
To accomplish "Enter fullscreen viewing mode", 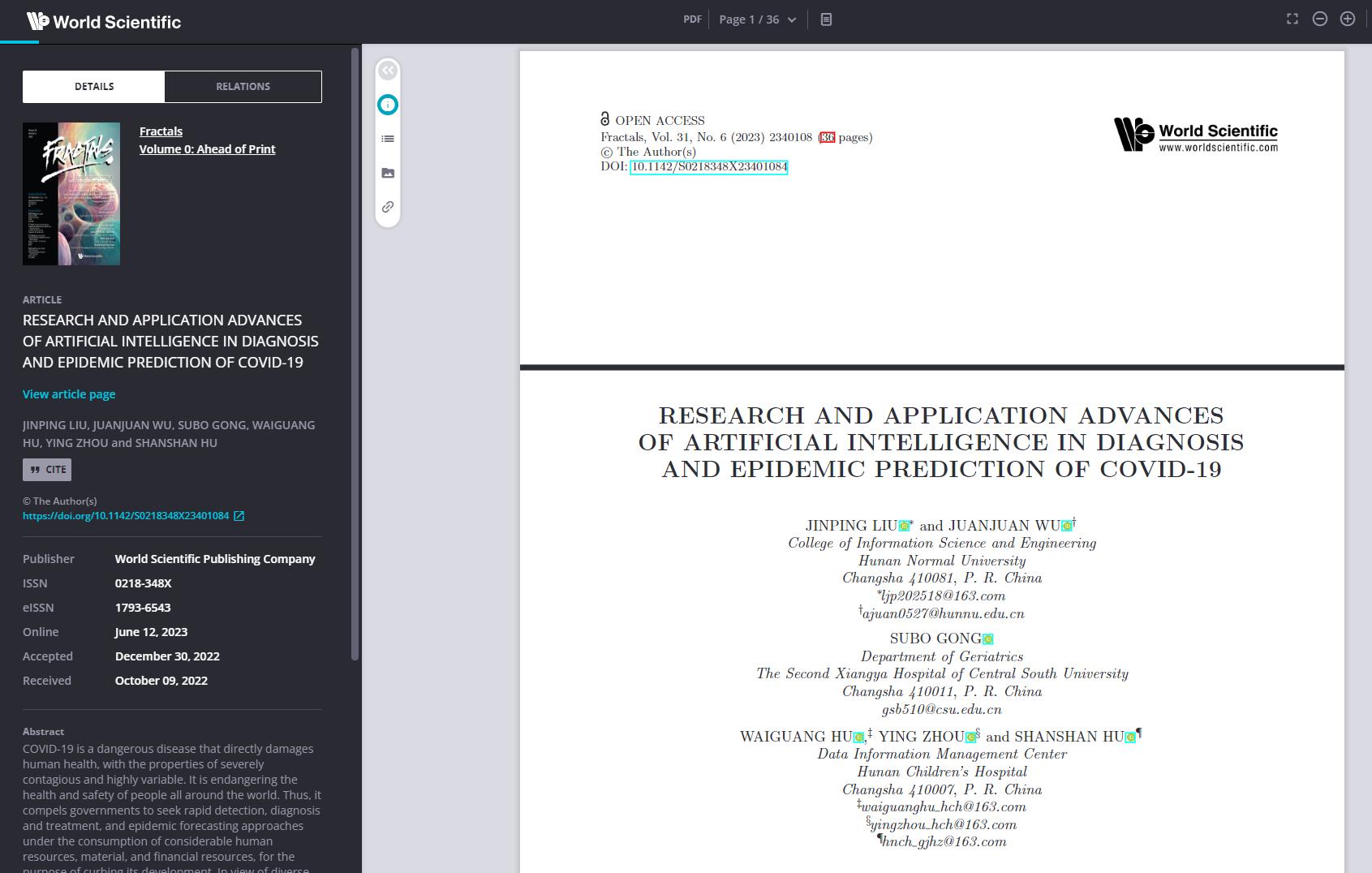I will pyautogui.click(x=1292, y=19).
